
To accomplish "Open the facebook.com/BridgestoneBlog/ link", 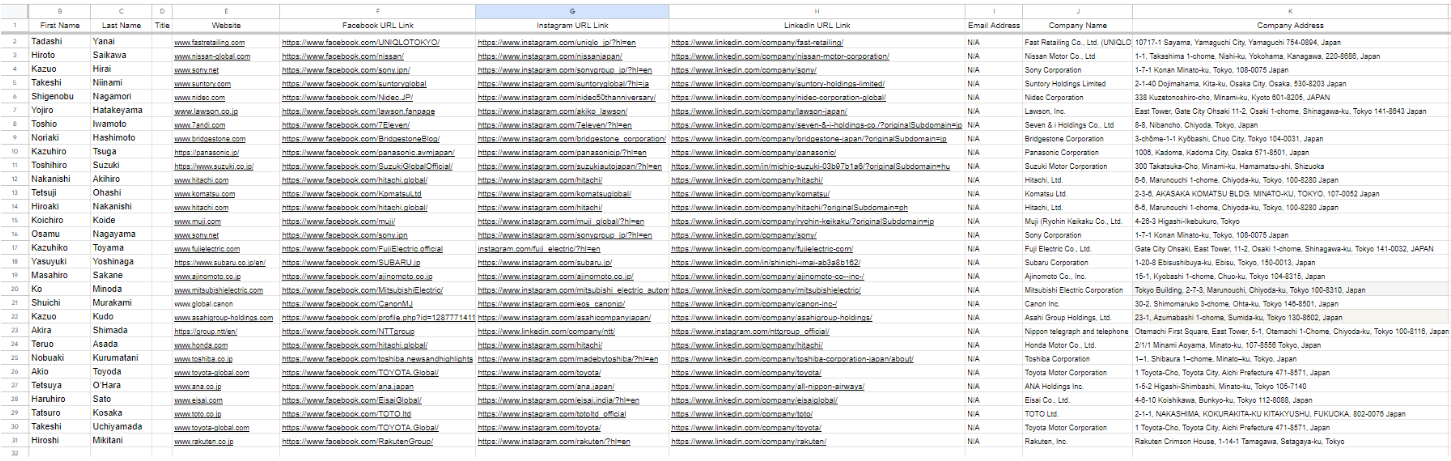I will (x=360, y=139).
